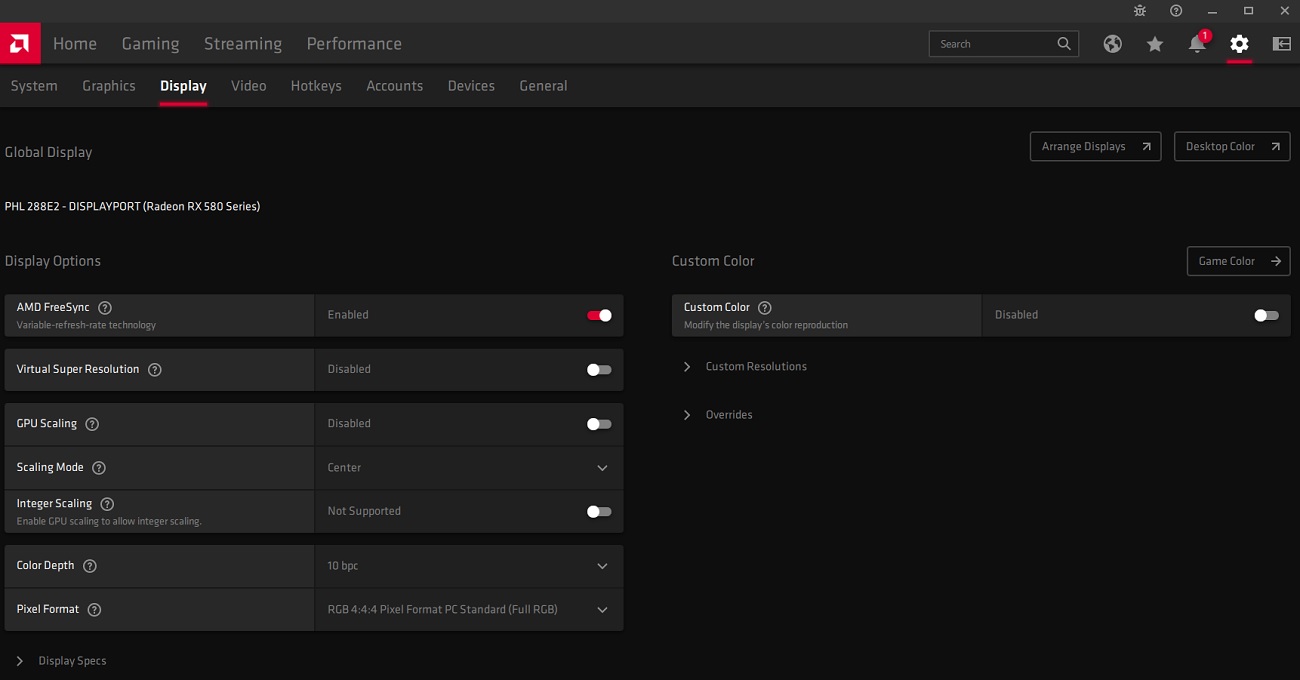
Task: Click the Game Color button
Action: click(1238, 261)
